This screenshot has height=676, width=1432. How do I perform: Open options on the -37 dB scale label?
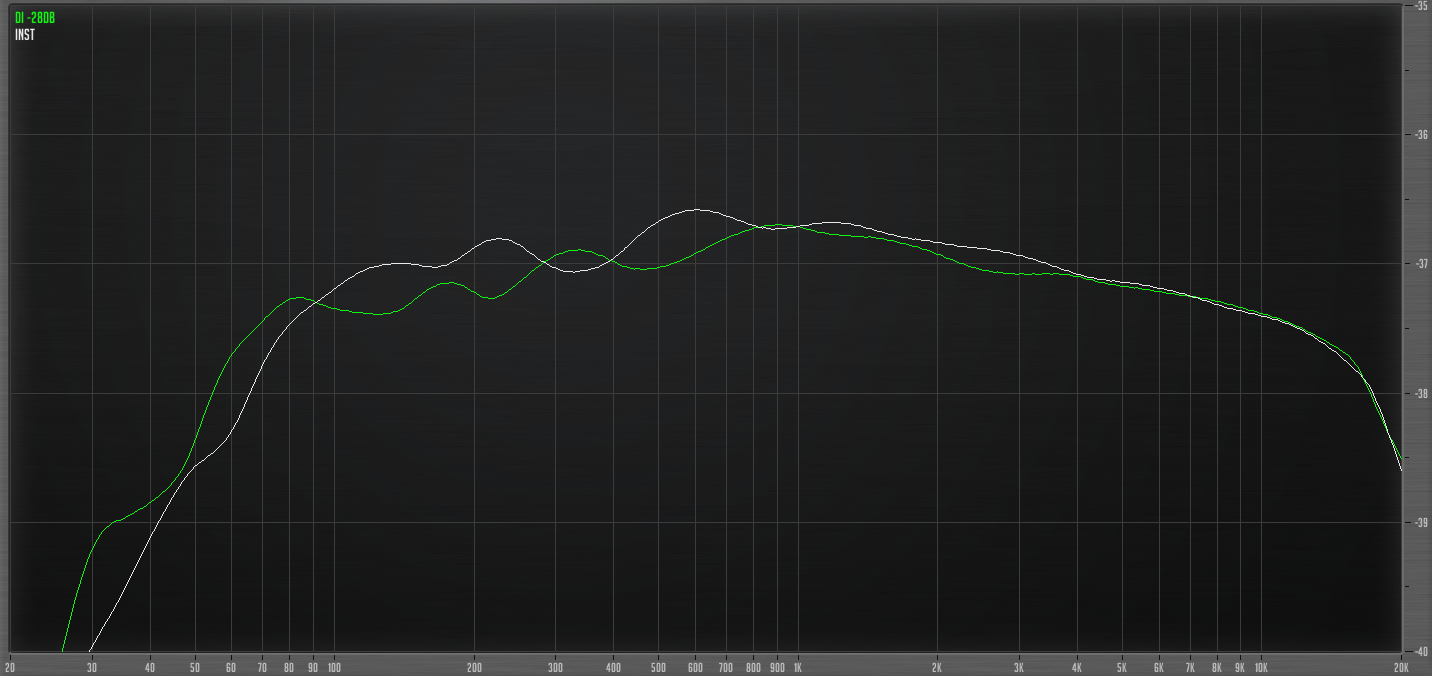click(x=1420, y=262)
